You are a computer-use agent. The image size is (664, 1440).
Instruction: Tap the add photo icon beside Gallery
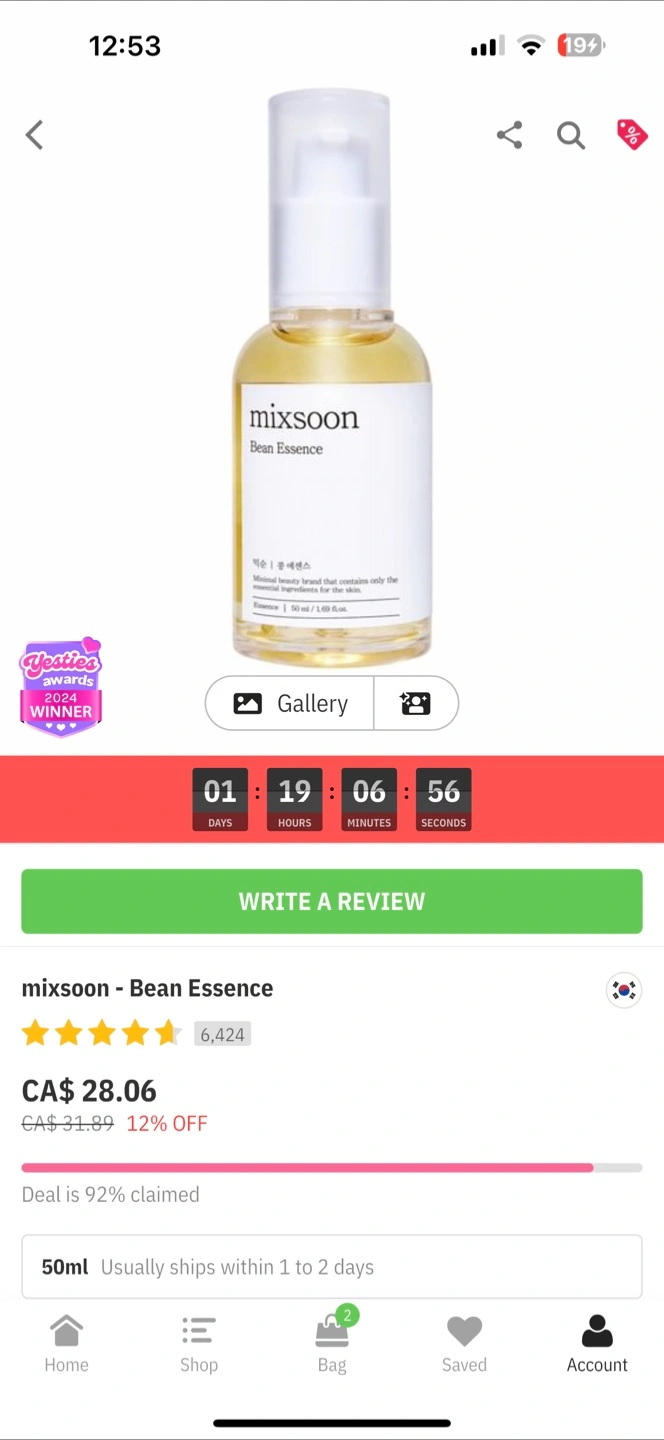click(416, 703)
